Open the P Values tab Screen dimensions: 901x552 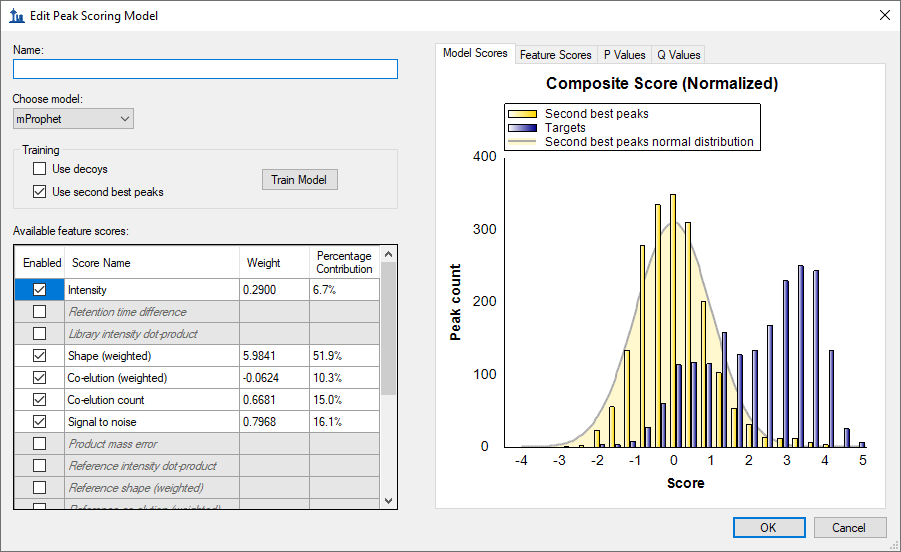tap(624, 55)
